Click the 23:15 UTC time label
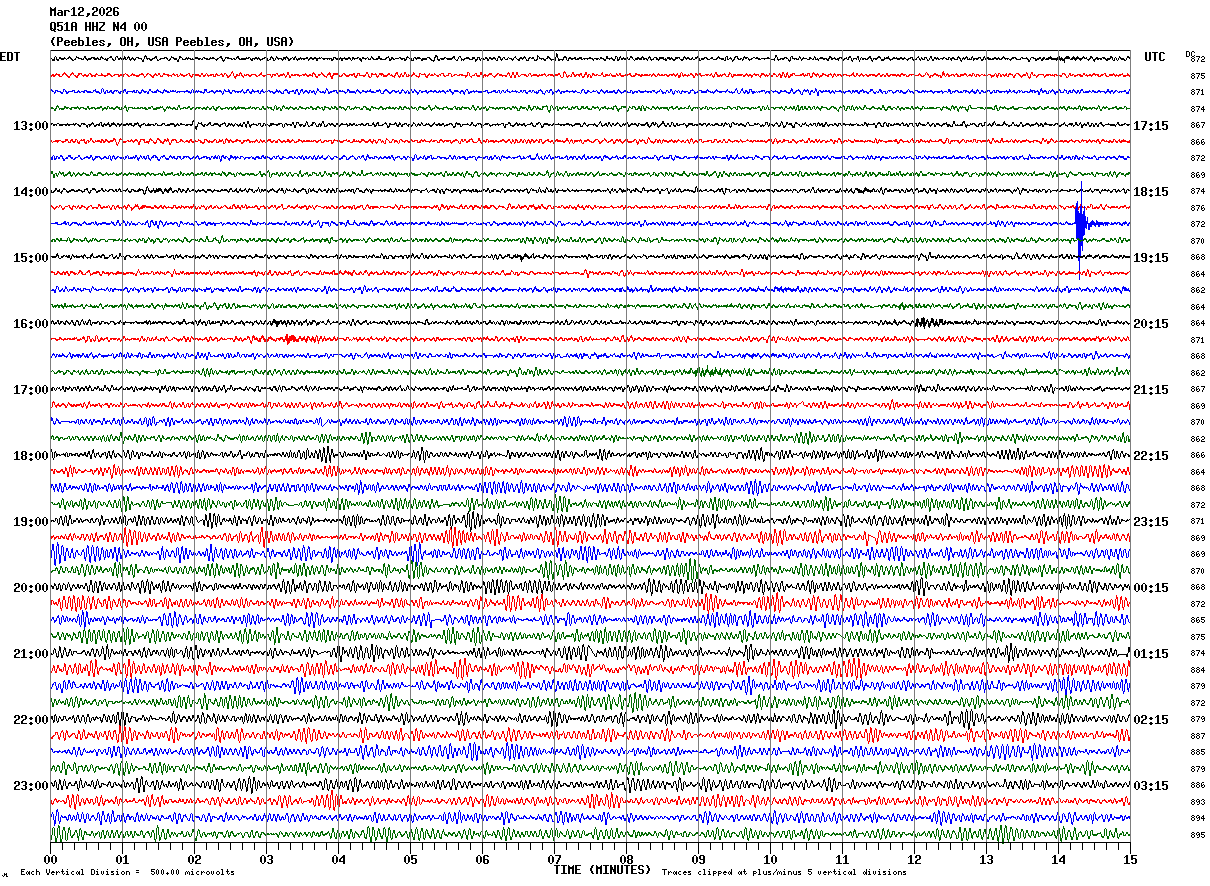This screenshot has width=1210, height=886. point(1151,522)
